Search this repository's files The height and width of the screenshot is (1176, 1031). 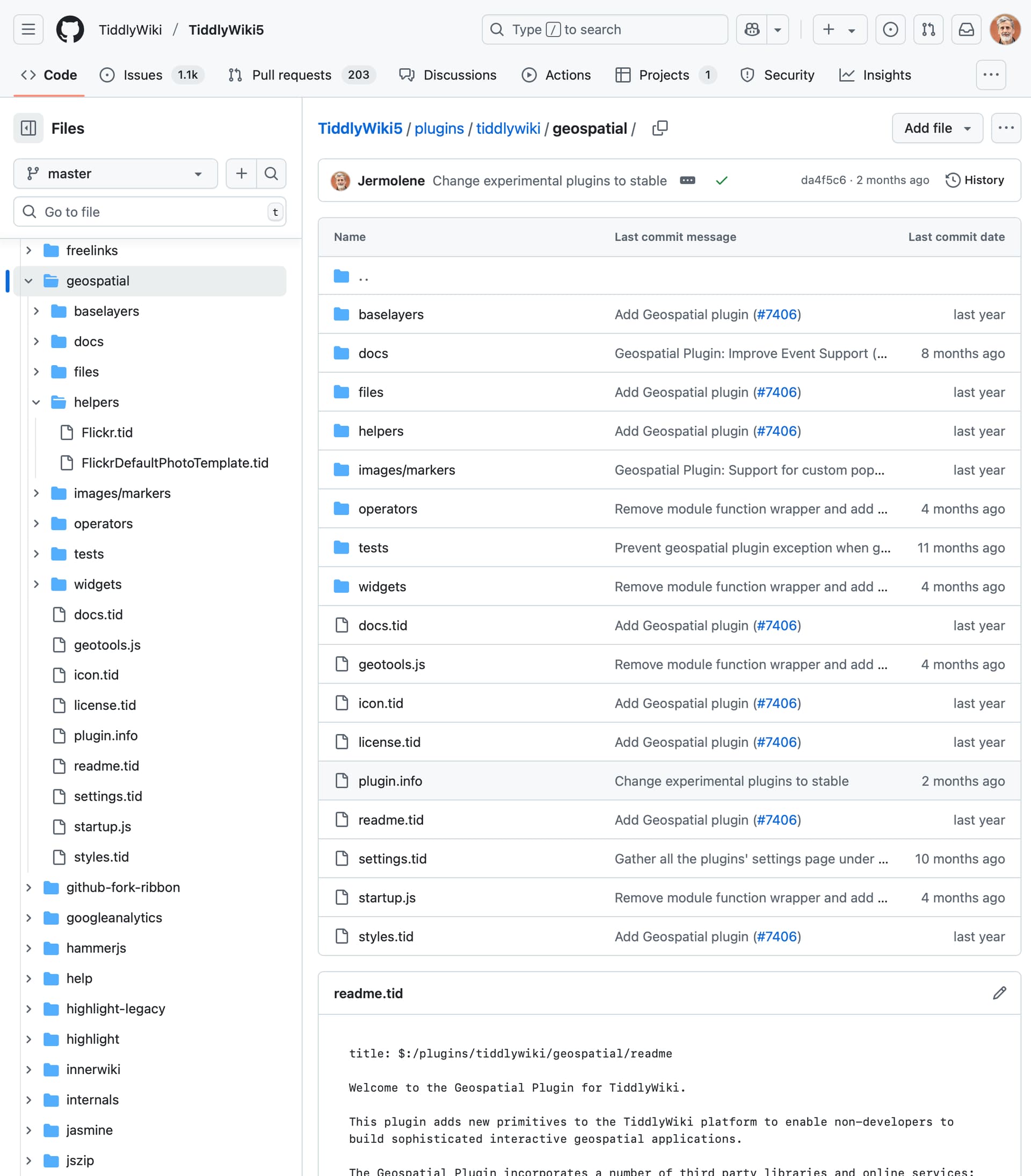click(271, 173)
